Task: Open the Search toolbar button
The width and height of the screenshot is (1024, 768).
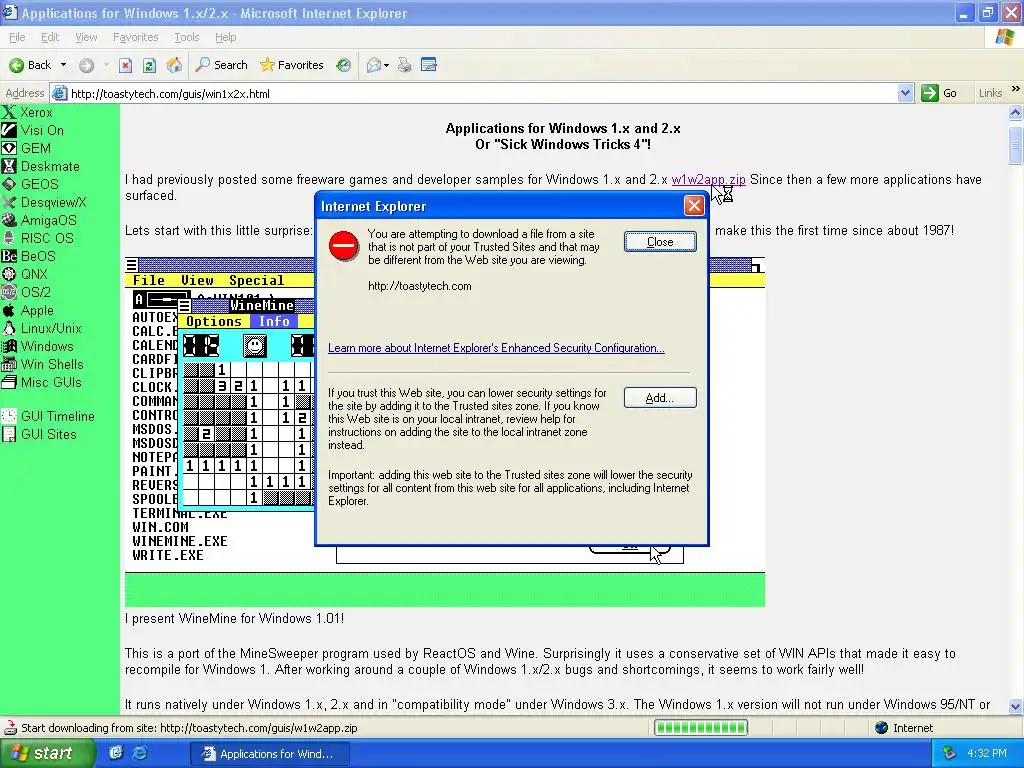Action: click(x=222, y=65)
